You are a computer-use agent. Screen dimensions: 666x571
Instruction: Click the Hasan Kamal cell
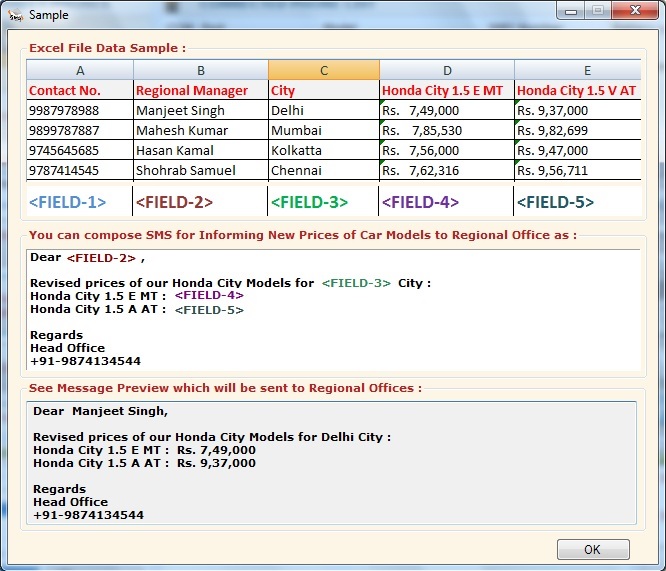point(201,150)
